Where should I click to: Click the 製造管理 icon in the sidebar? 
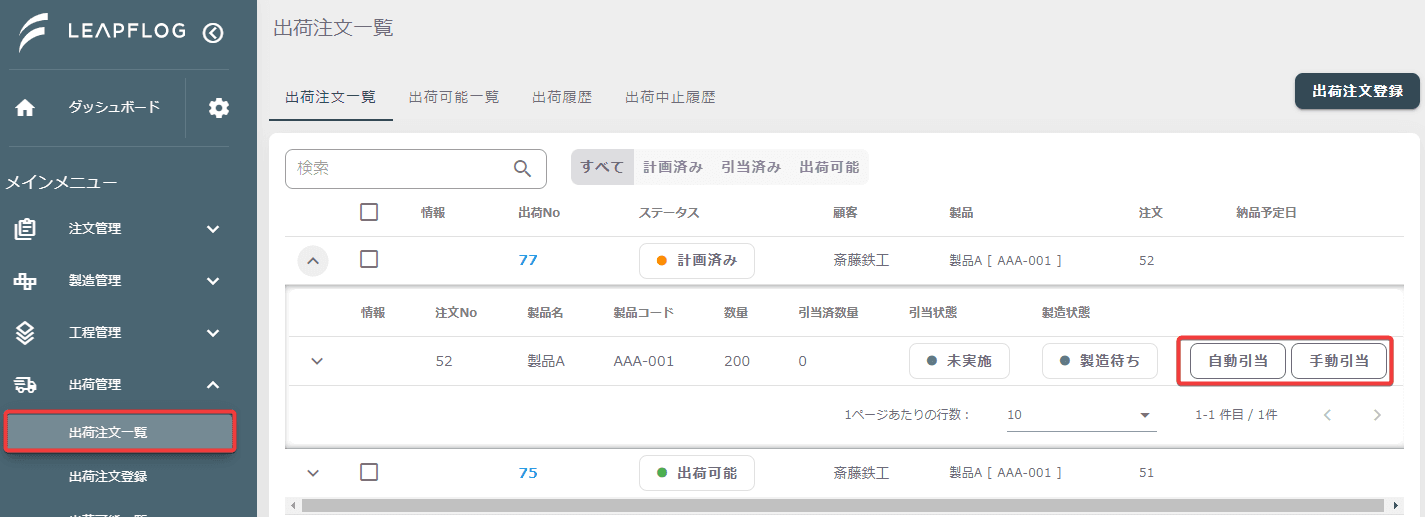pos(25,281)
